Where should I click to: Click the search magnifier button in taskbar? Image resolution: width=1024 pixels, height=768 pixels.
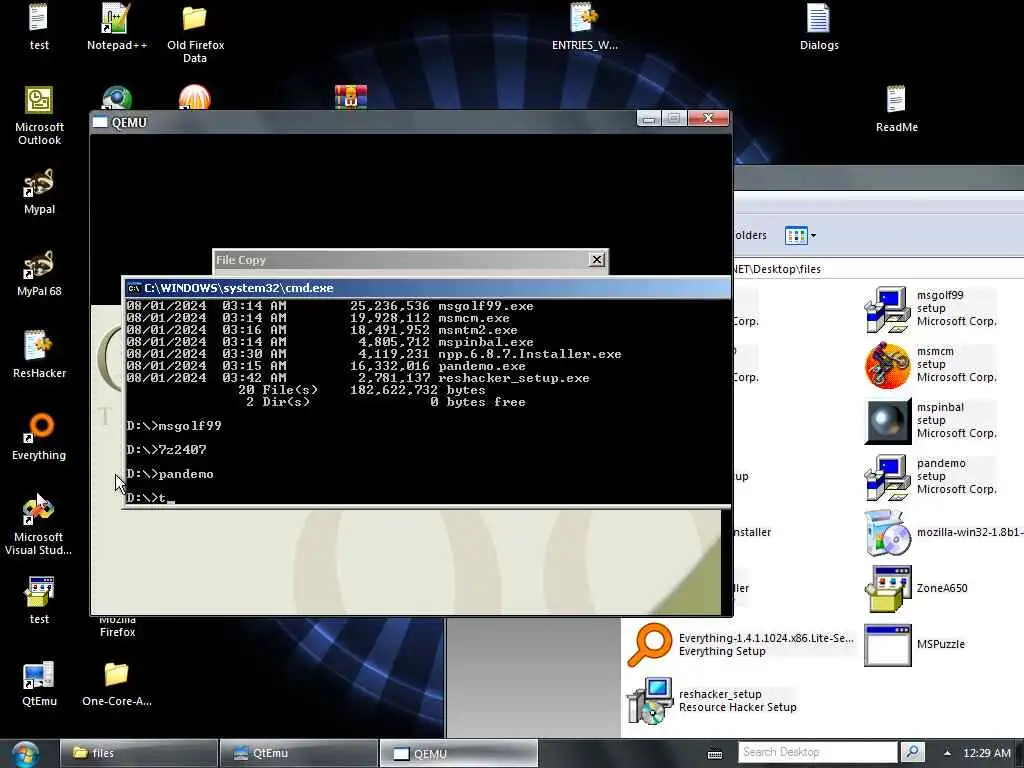[912, 752]
